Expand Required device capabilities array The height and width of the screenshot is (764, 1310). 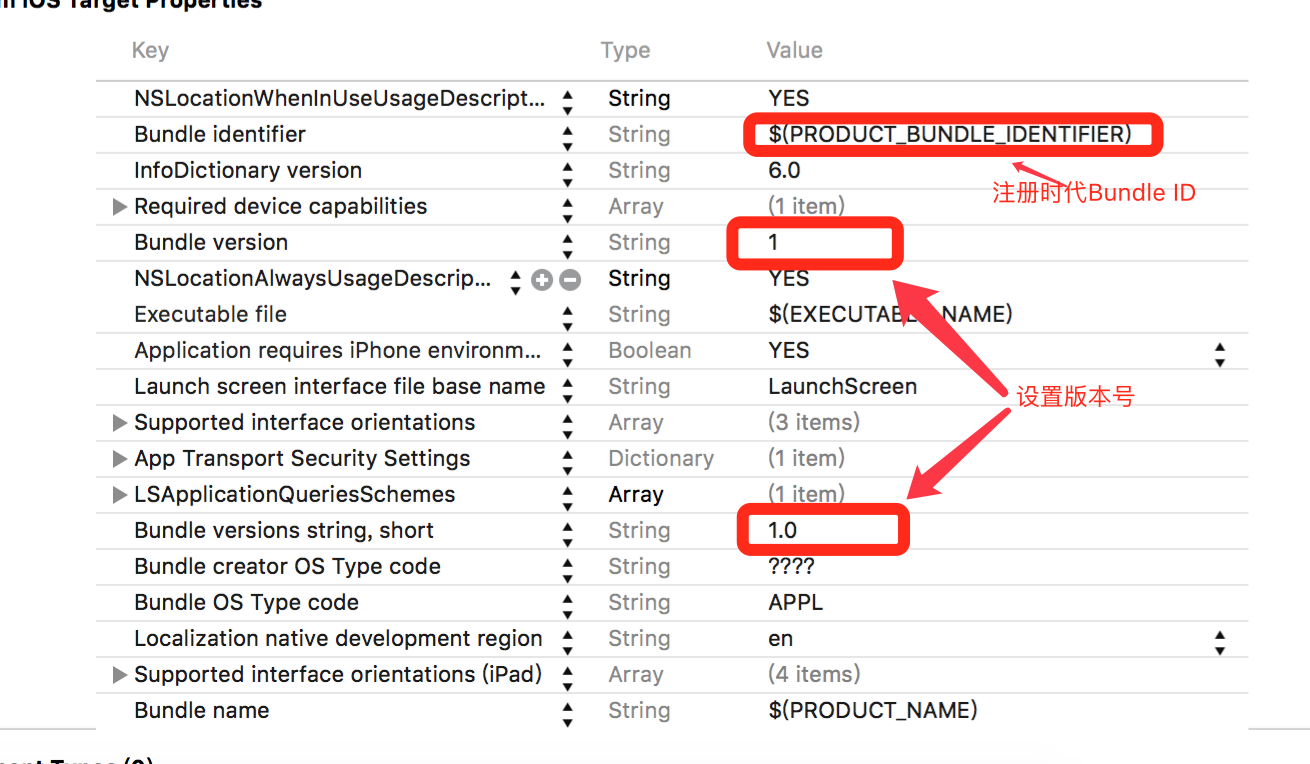pyautogui.click(x=120, y=207)
